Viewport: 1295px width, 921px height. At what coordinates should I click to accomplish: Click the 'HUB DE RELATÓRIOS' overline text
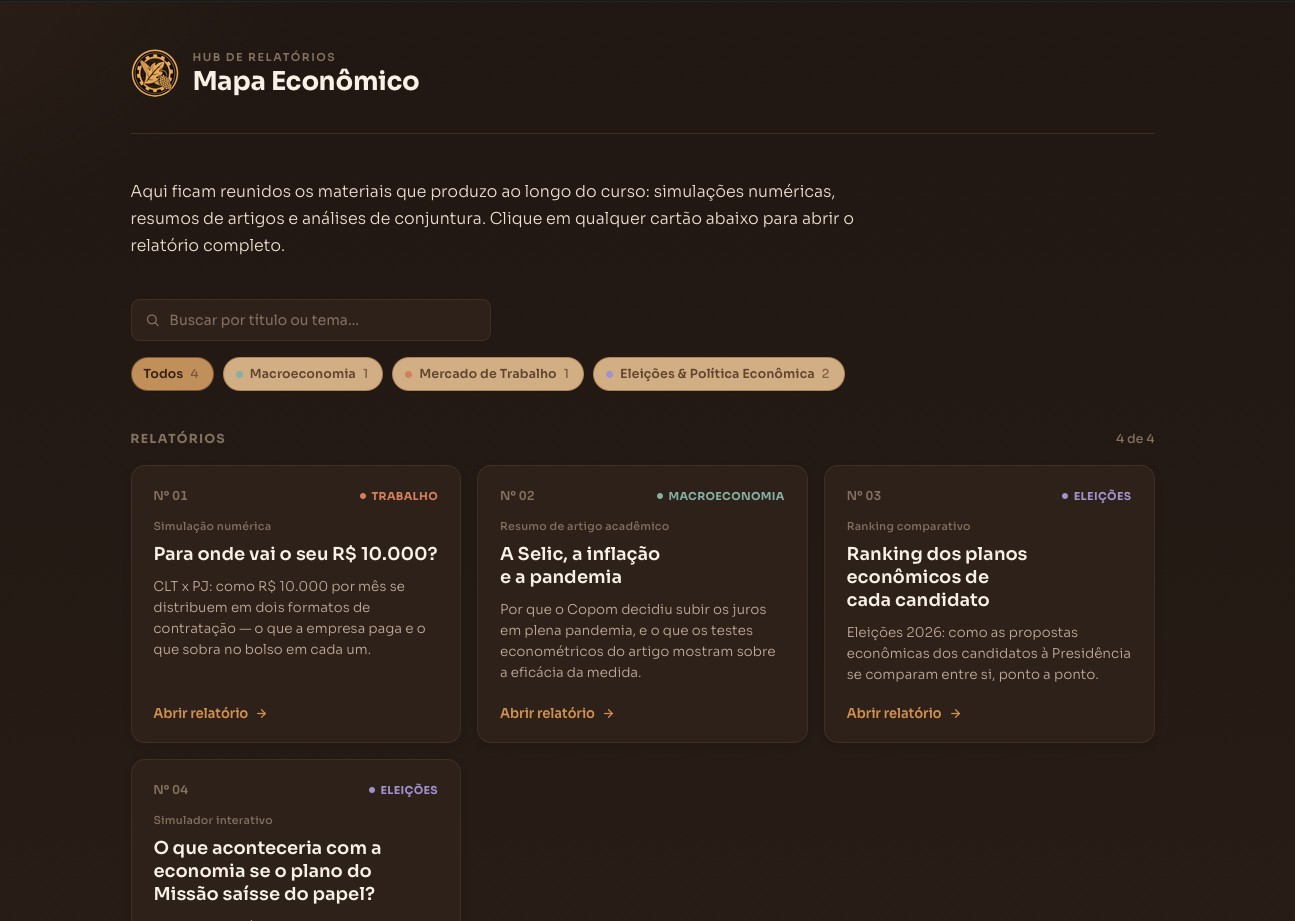tap(264, 57)
